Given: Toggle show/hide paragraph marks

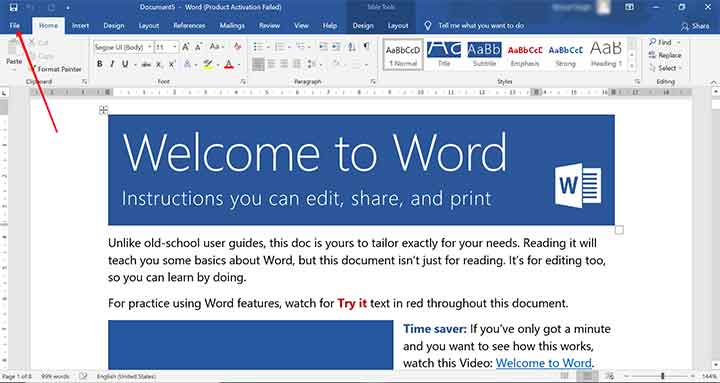Looking at the screenshot, I should pyautogui.click(x=366, y=47).
